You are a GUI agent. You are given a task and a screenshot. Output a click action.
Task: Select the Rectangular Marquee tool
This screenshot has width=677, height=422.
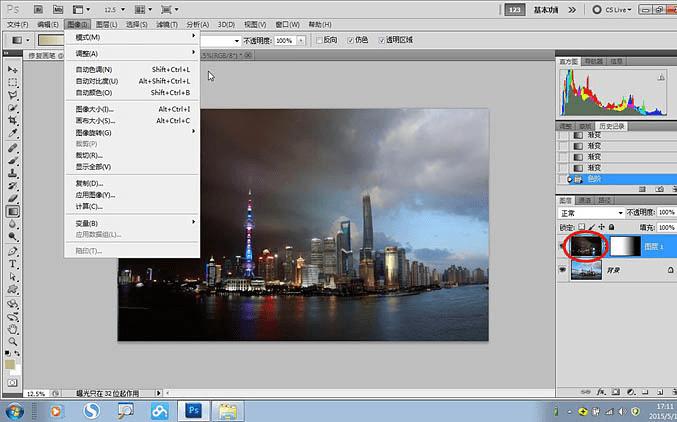coord(13,82)
